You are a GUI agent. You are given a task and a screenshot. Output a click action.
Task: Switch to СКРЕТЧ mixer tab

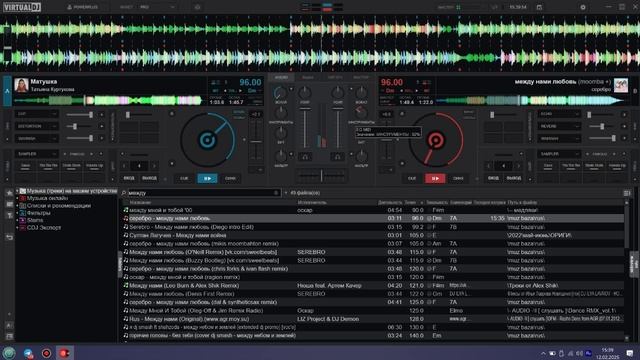[x=335, y=77]
